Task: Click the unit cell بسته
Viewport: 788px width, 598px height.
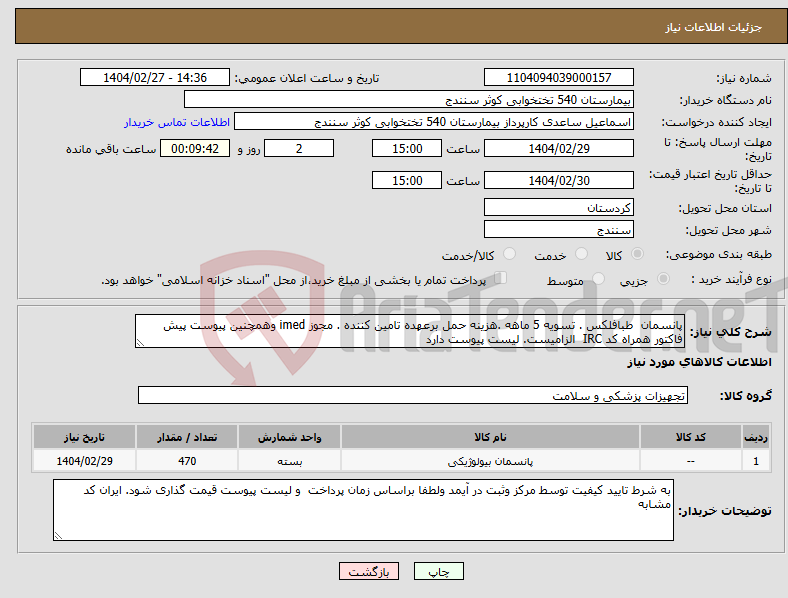Action: (289, 461)
